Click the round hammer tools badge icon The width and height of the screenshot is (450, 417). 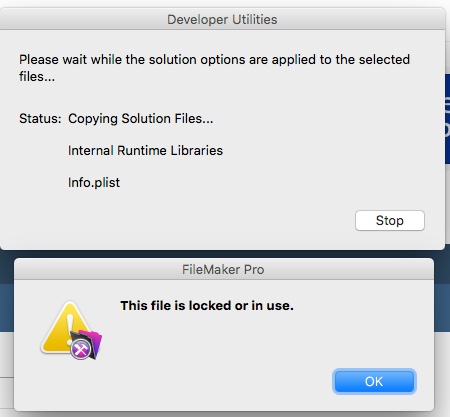[80, 349]
